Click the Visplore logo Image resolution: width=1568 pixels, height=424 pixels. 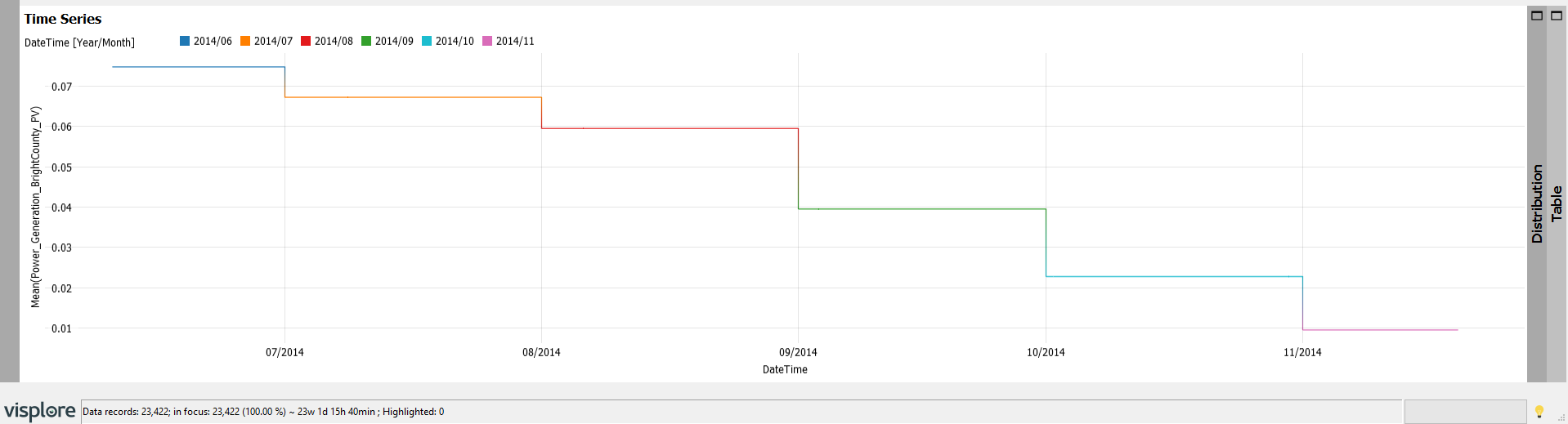[39, 411]
